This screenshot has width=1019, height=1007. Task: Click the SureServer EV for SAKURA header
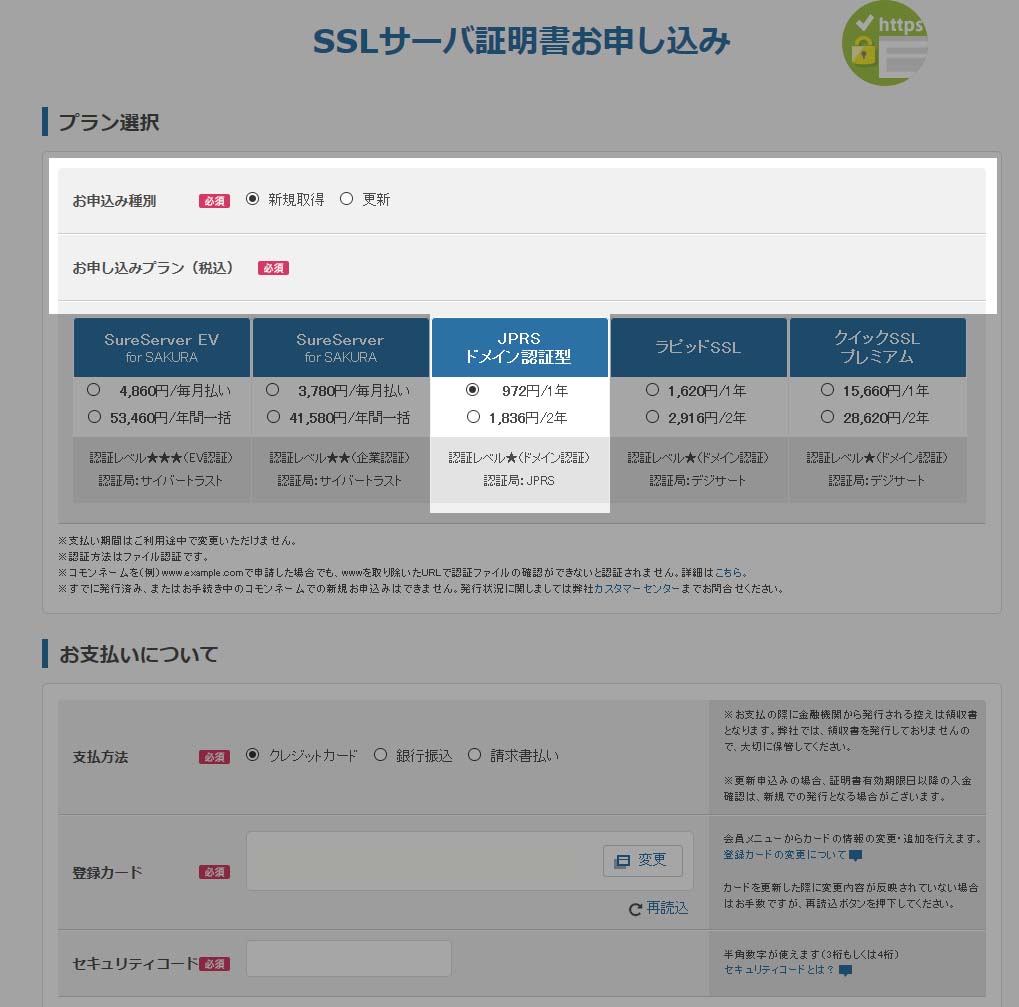pyautogui.click(x=162, y=348)
